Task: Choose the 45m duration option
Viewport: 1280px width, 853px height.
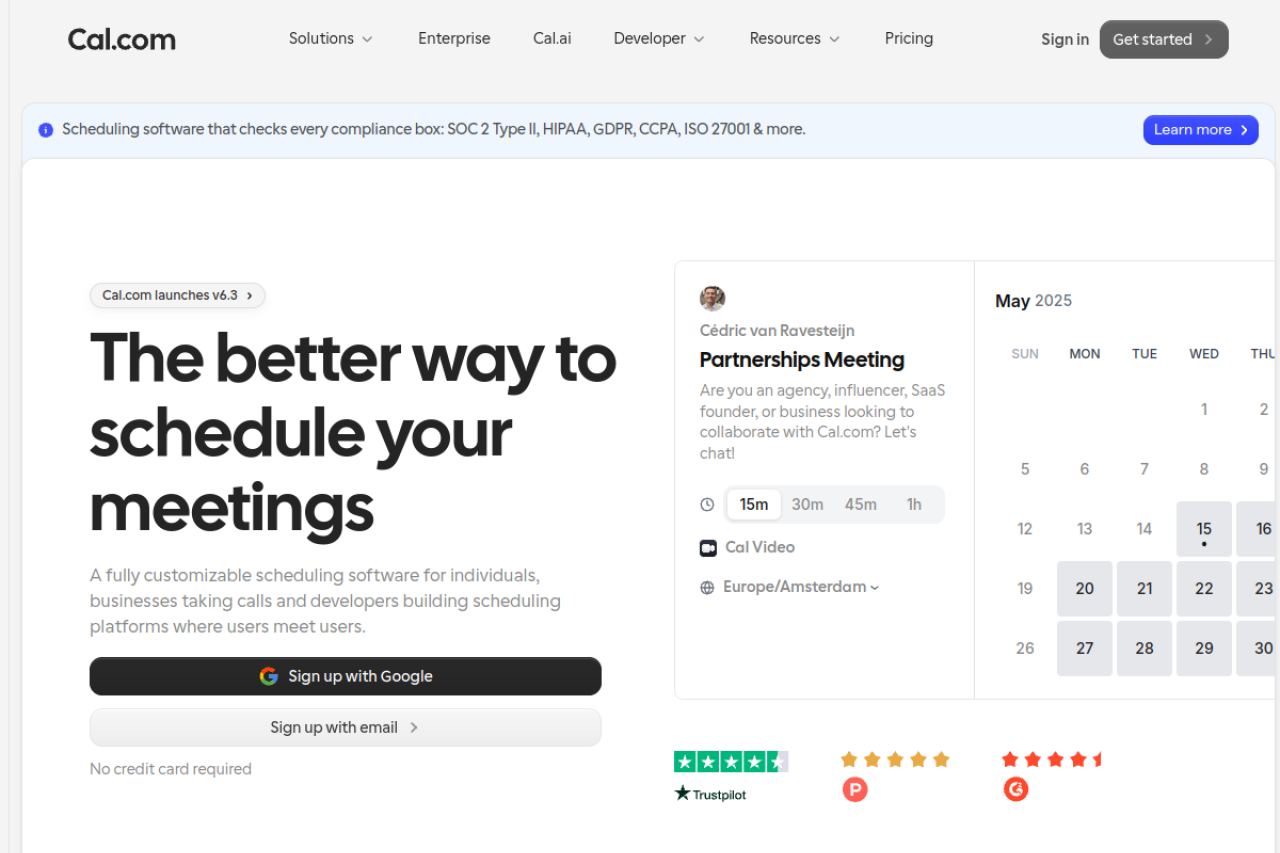Action: coord(860,505)
